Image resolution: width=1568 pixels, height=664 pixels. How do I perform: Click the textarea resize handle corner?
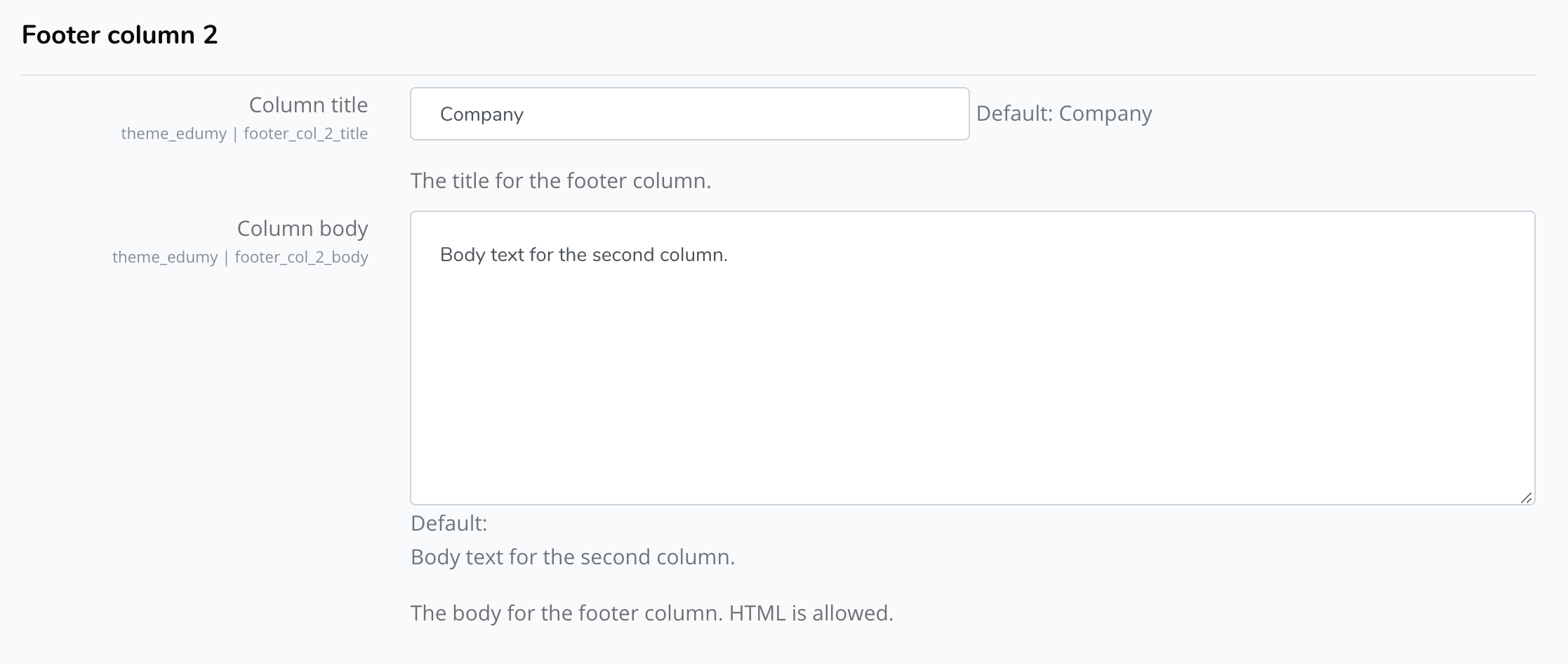coord(1526,498)
